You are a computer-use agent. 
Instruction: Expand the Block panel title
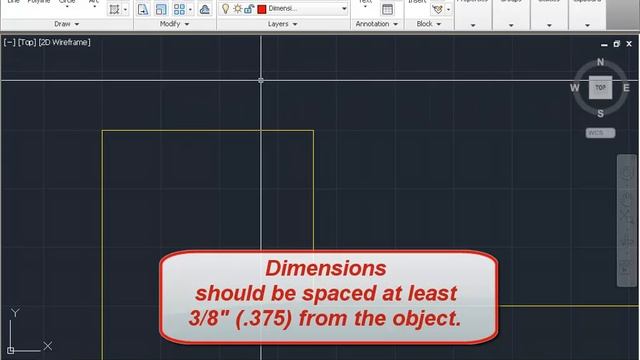click(x=429, y=24)
